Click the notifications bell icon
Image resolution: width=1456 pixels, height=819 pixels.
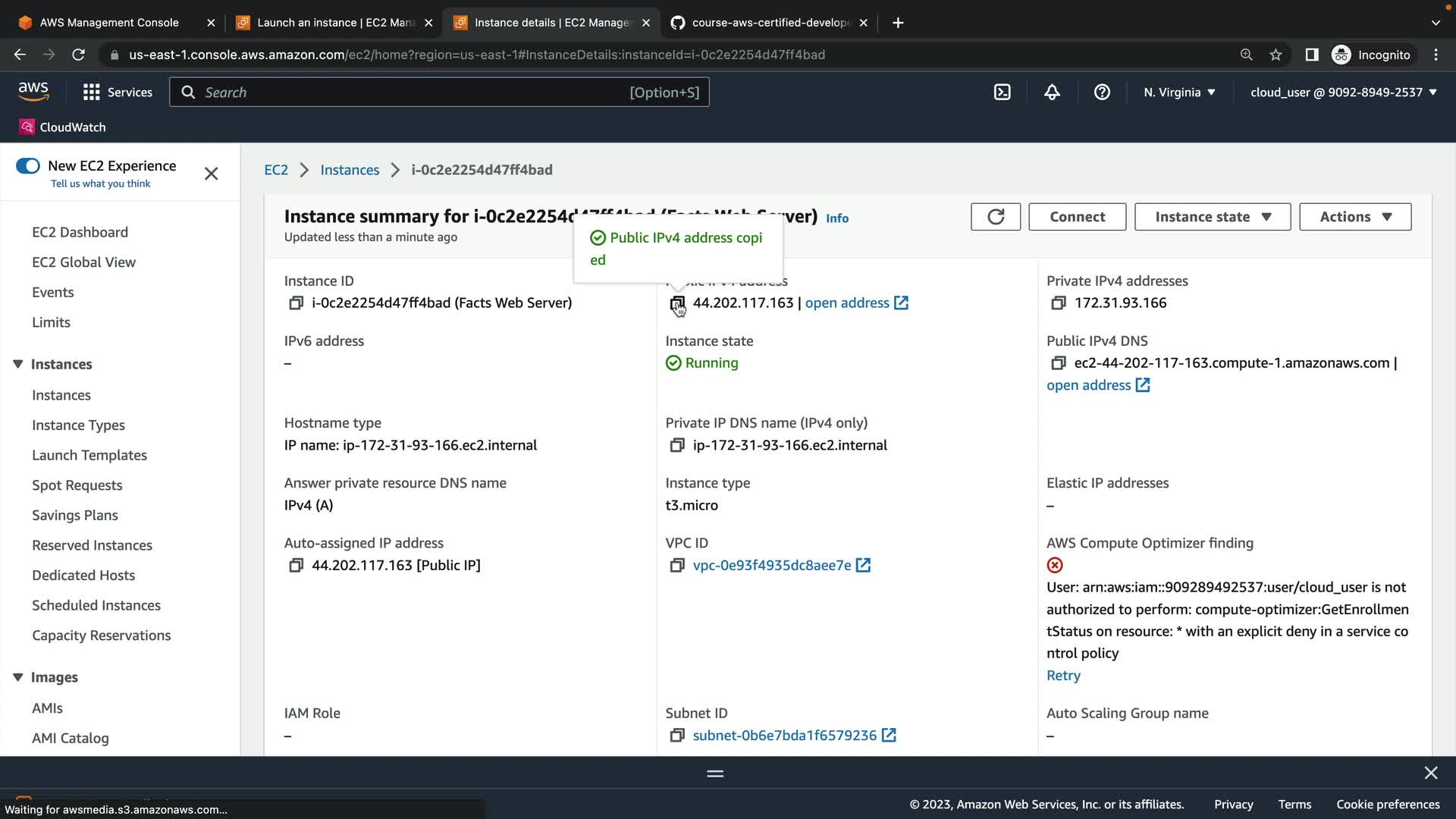tap(1052, 93)
